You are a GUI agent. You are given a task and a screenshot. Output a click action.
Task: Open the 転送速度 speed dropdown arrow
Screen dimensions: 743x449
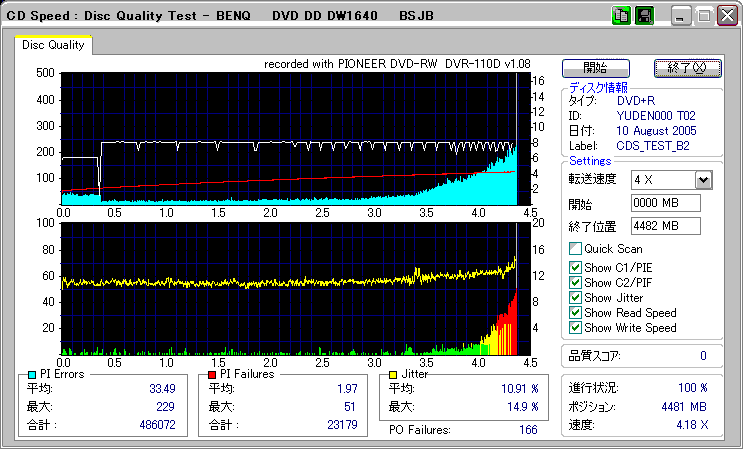click(703, 179)
